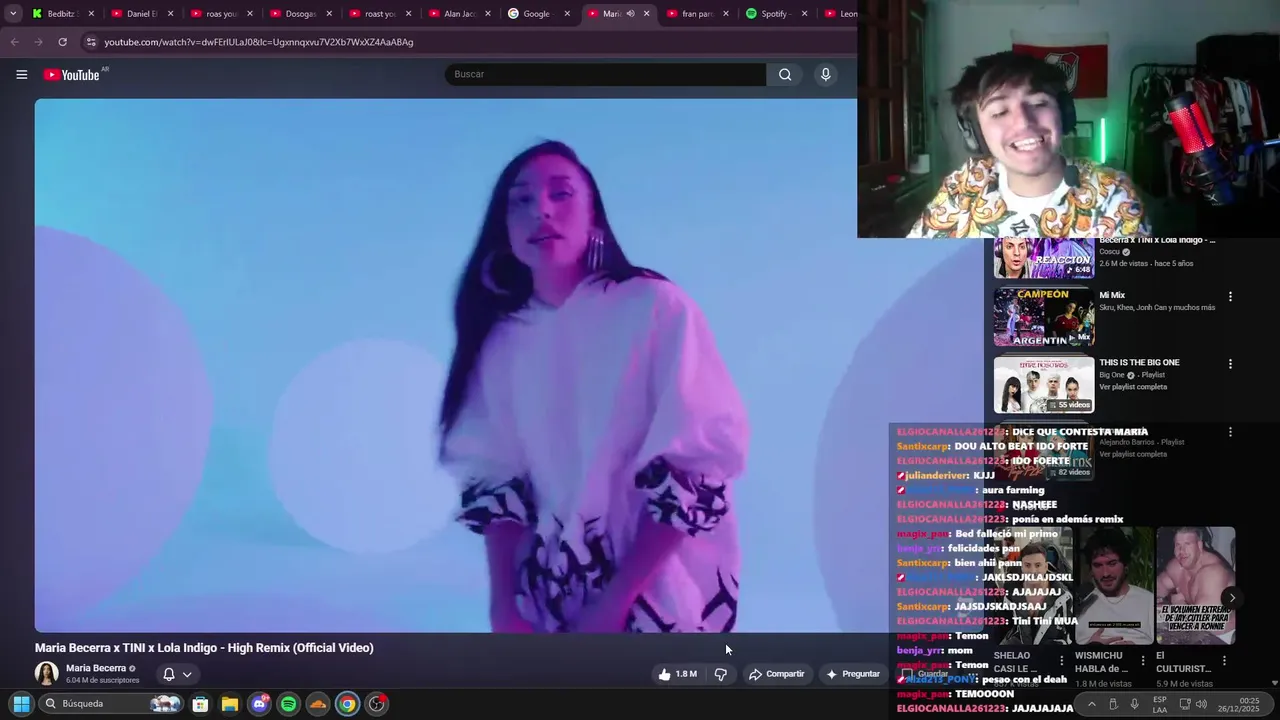Toggle subscription notification bell

pos(169,674)
